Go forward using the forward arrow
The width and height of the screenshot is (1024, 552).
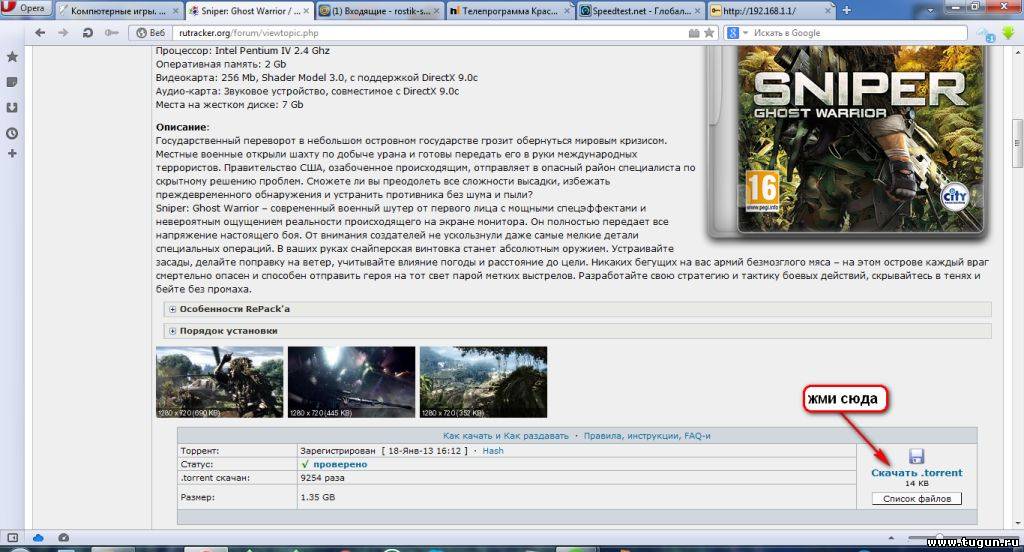[63, 33]
